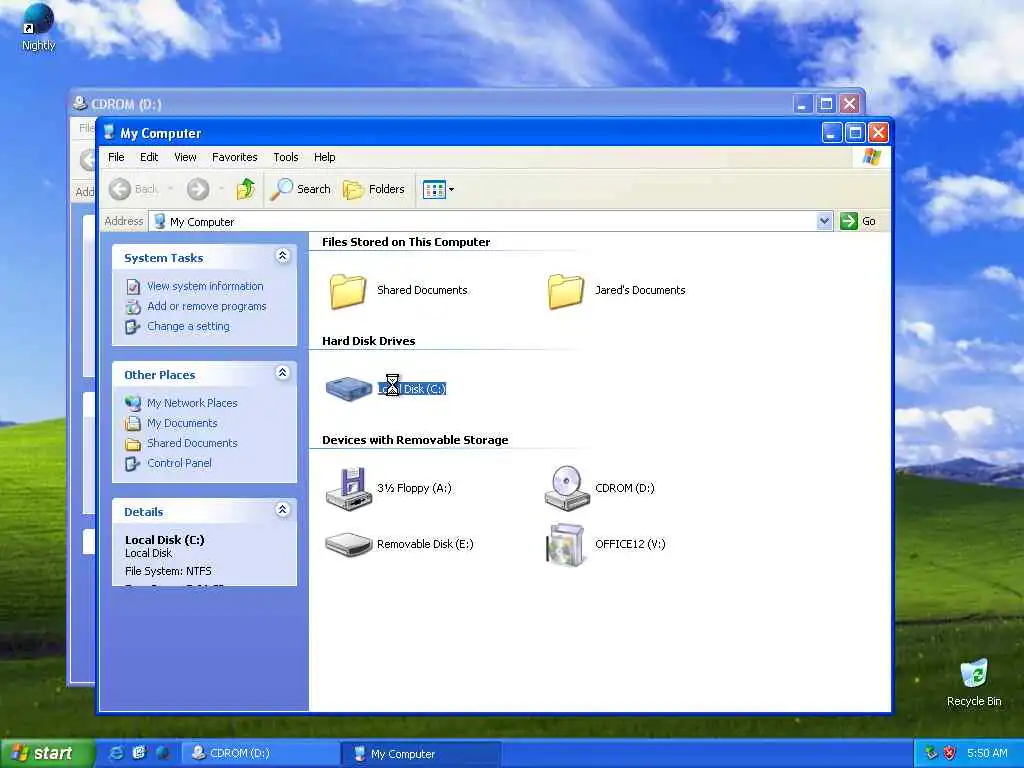1024x768 pixels.
Task: Select the Removable Disk (E:) icon
Action: (x=349, y=544)
